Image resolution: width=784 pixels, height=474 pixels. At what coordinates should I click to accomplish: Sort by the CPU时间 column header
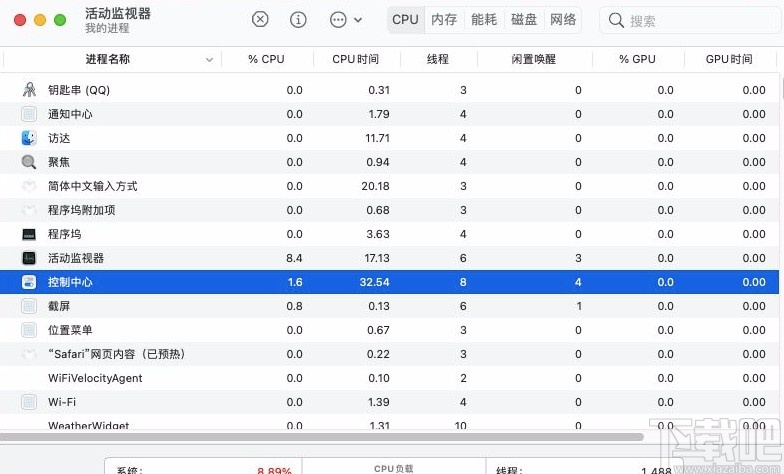pyautogui.click(x=355, y=59)
